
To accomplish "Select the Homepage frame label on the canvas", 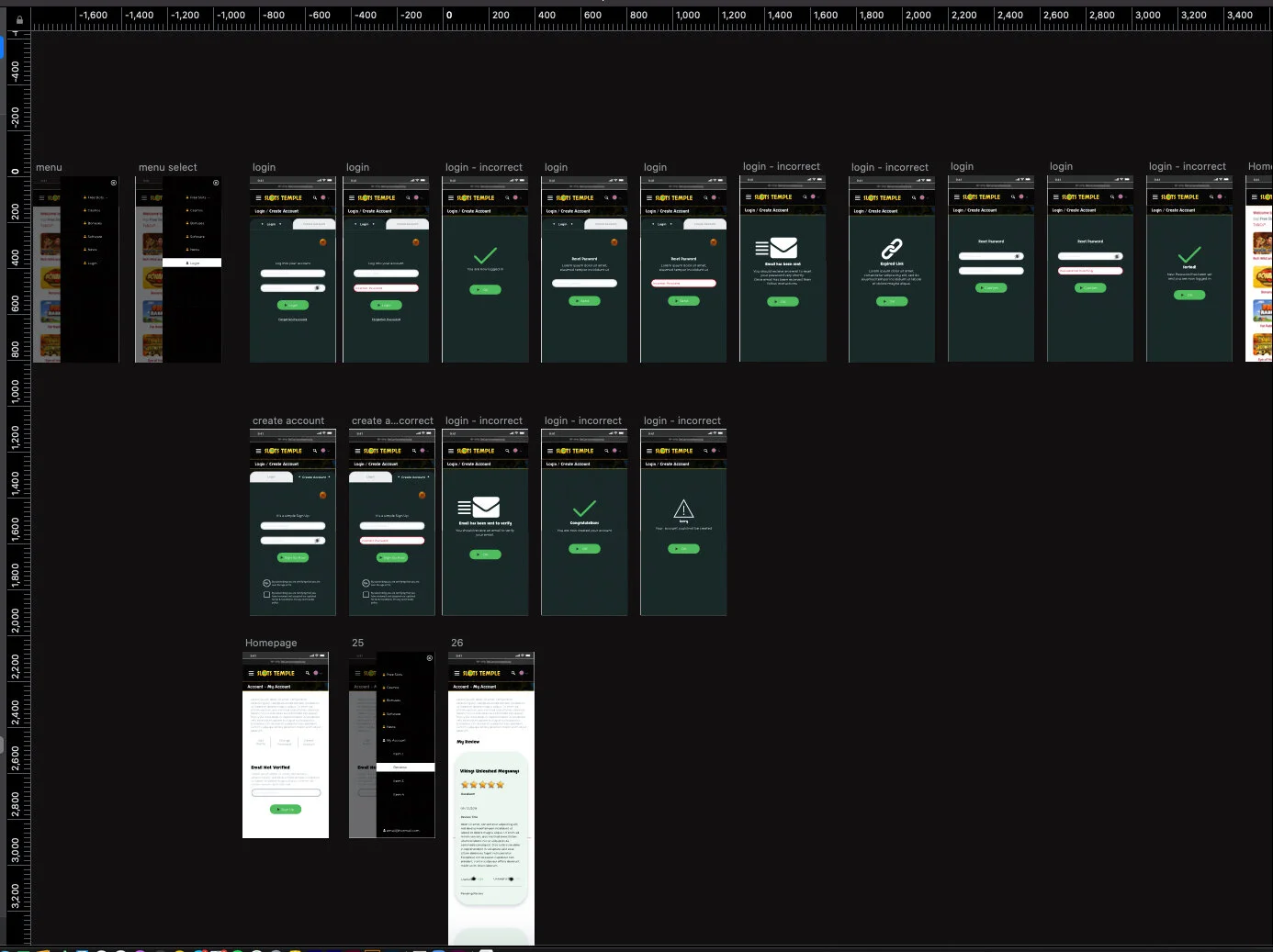I will pos(270,643).
